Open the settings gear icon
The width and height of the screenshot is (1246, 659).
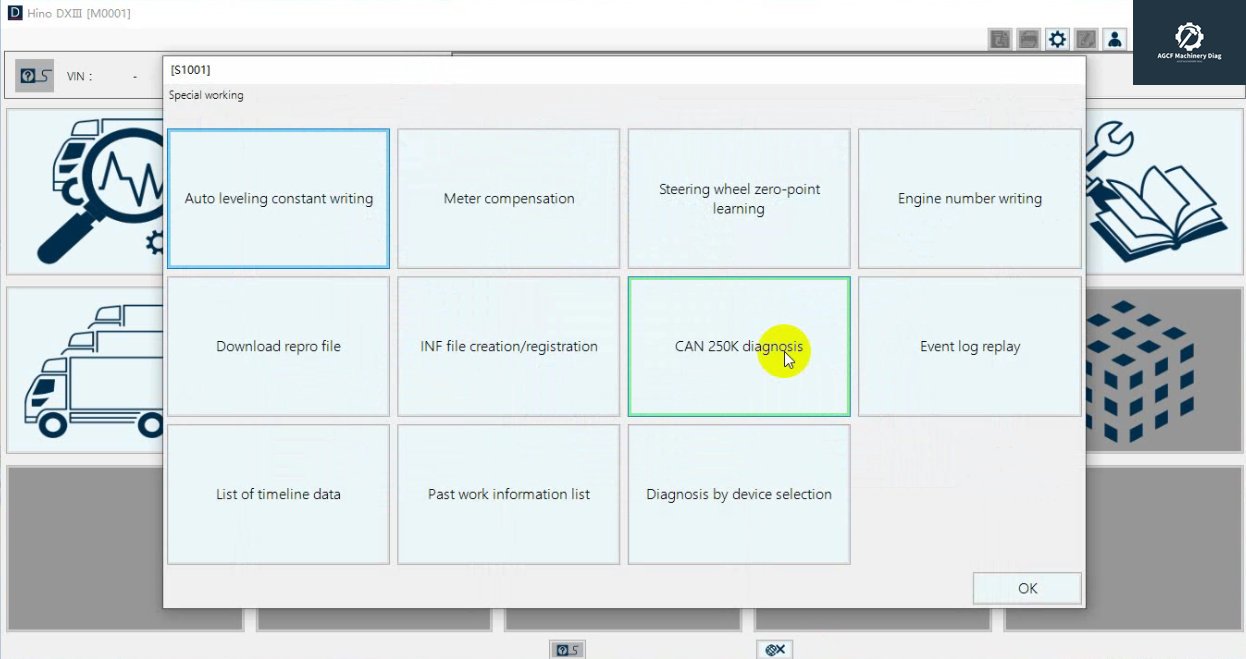click(x=1057, y=39)
